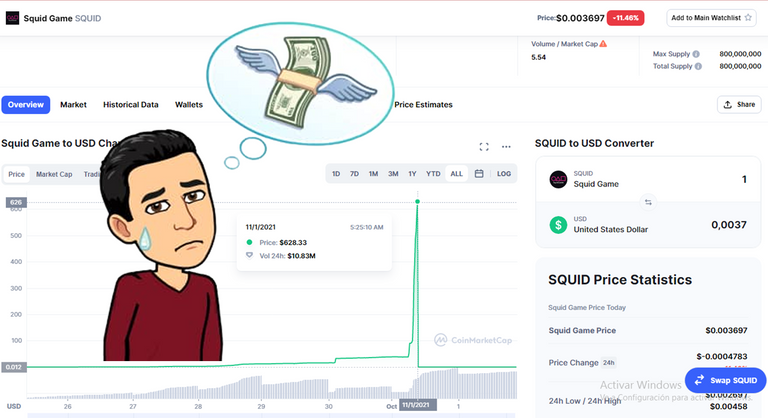Viewport: 768px width, 418px height.
Task: Click the Vol 24h icon in tooltip
Action: click(249, 255)
